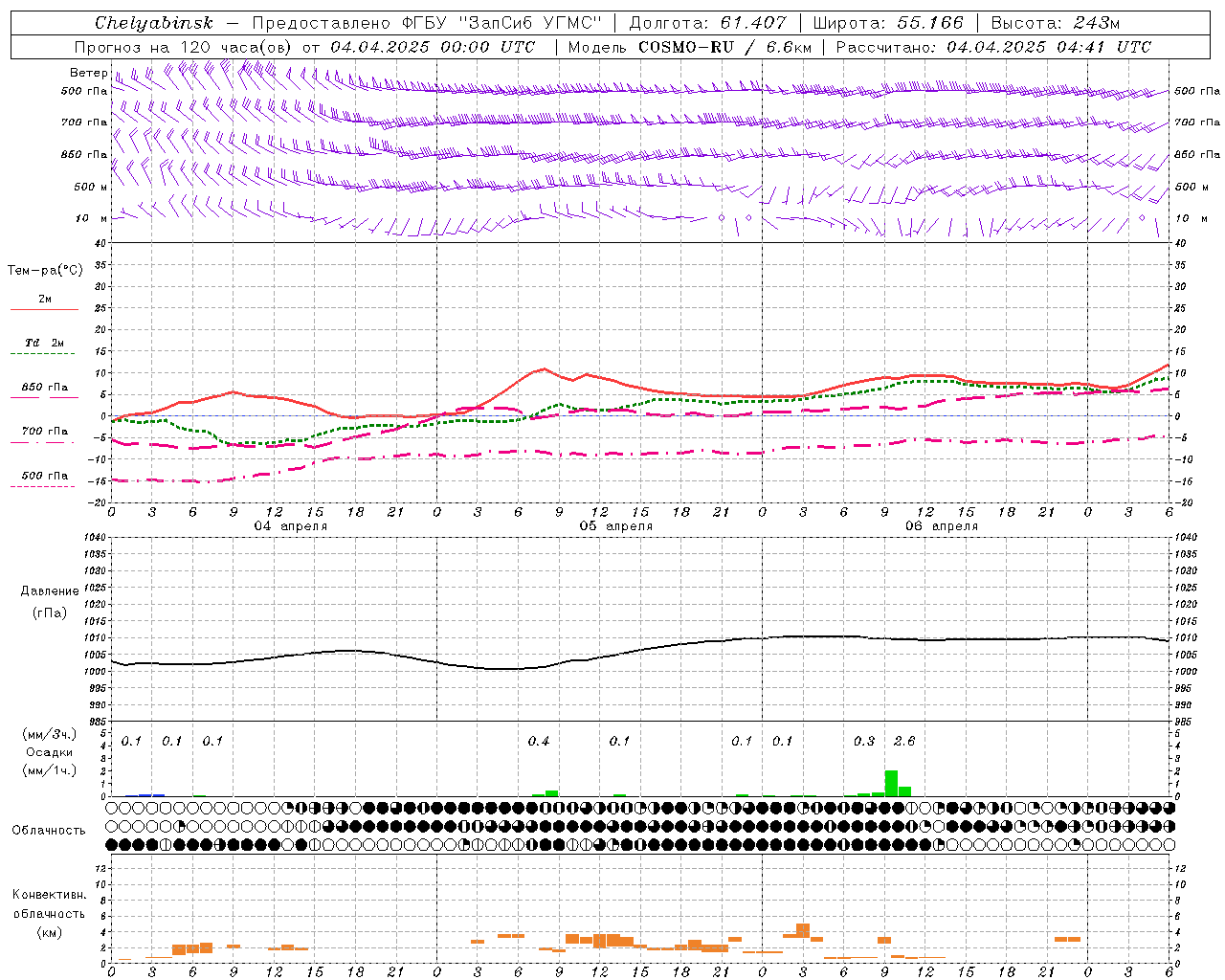Select the 2.6 precipitation amount value
The image size is (1225, 980).
click(904, 741)
